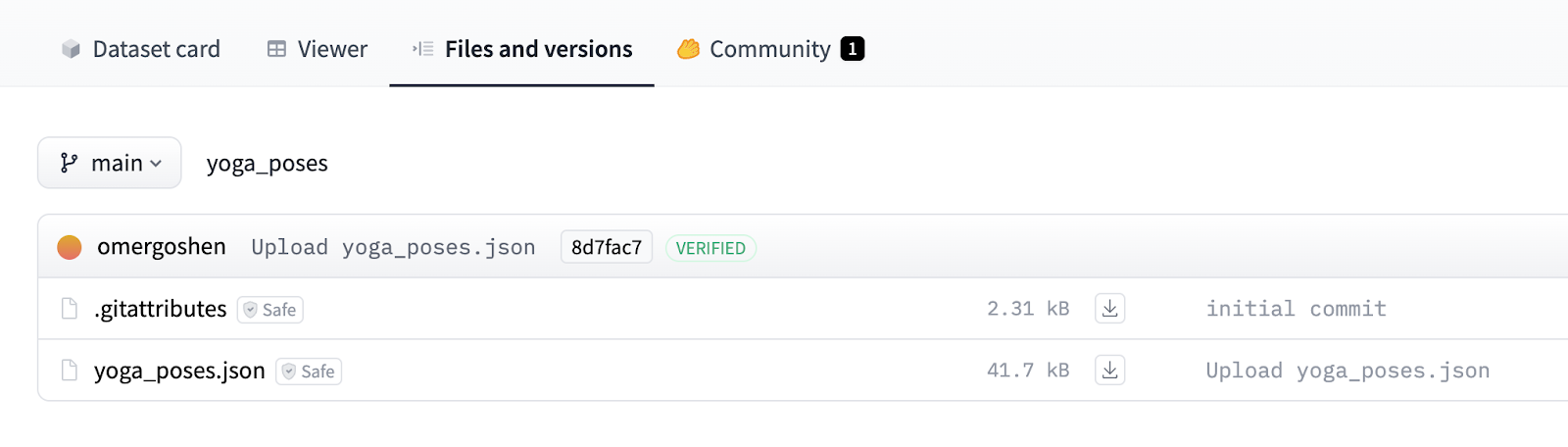Open the omergoshen user profile link
The height and width of the screenshot is (447, 1568).
pyautogui.click(x=162, y=247)
